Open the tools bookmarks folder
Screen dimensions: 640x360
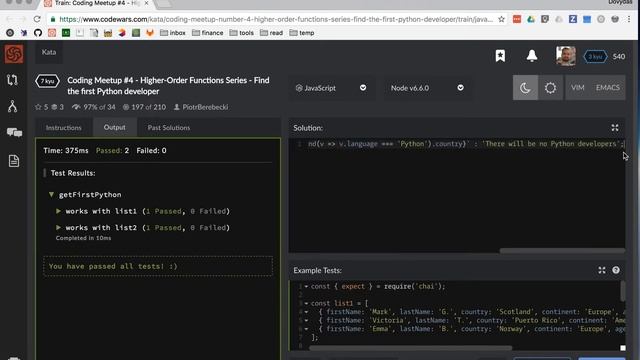click(242, 33)
